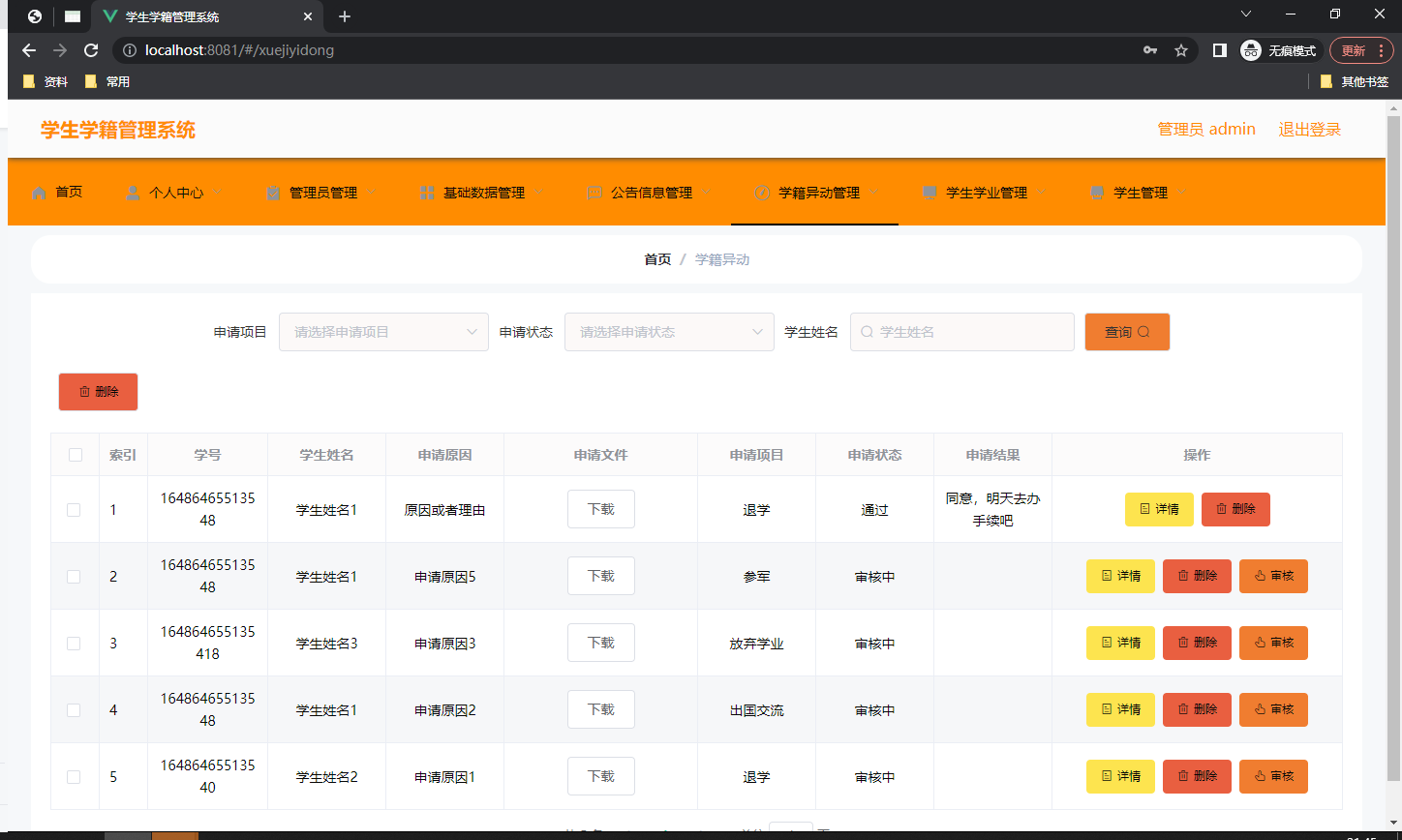The height and width of the screenshot is (840, 1402).
Task: Go back with browser back arrow
Action: (x=29, y=50)
